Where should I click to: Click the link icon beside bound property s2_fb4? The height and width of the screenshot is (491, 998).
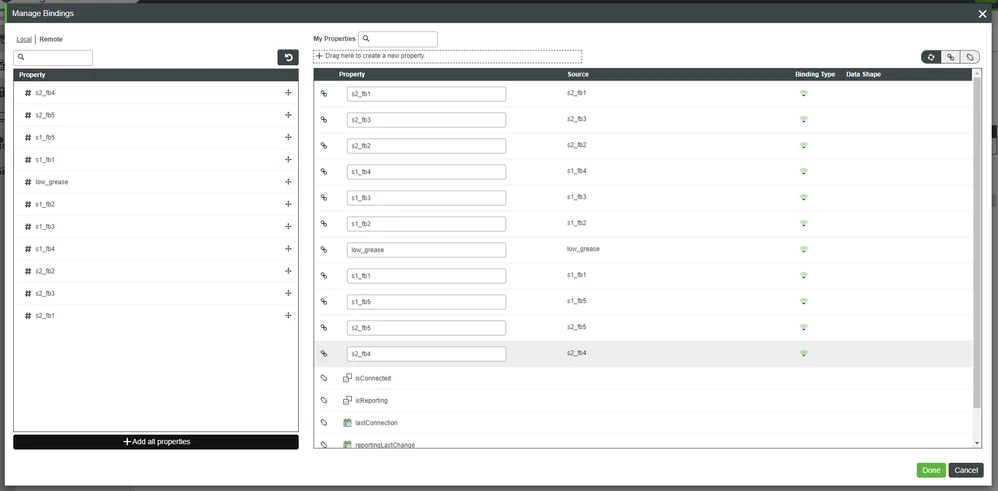(323, 353)
